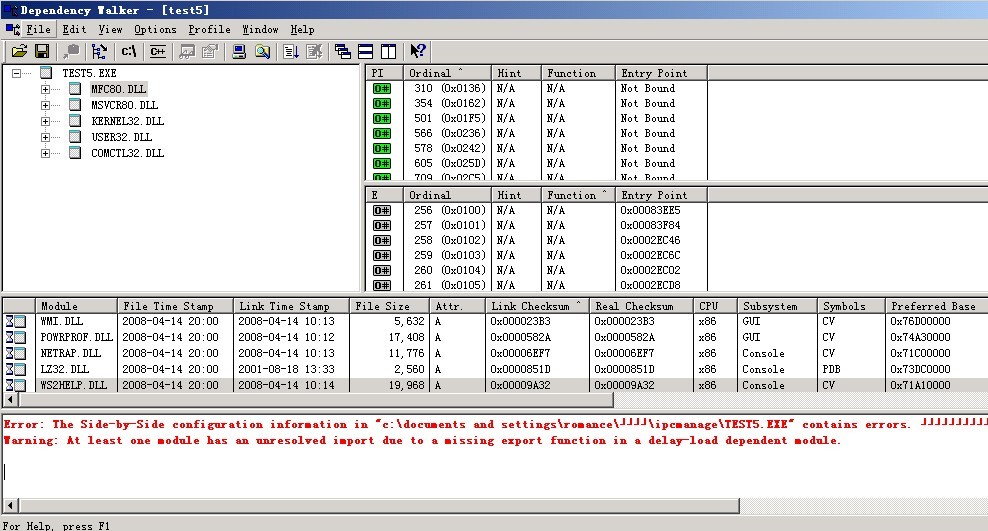Expand the KERNEL32.DLL tree node

tap(45, 121)
